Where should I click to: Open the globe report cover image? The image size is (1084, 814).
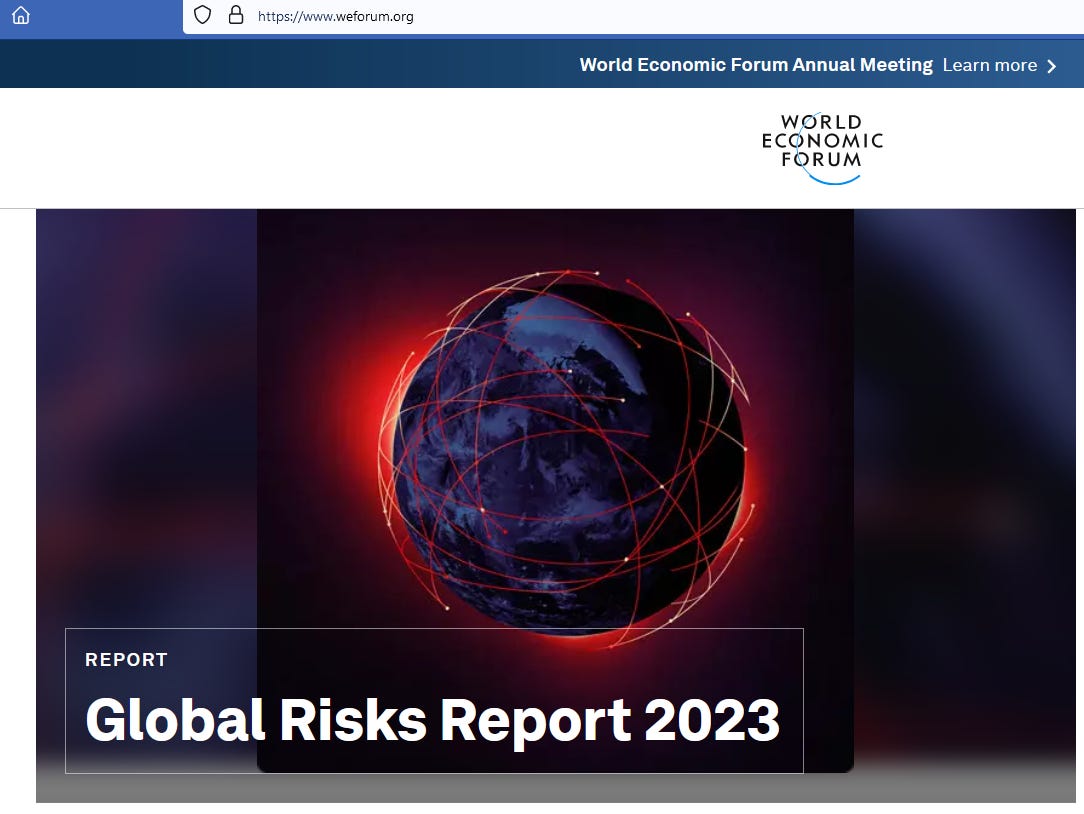(x=555, y=490)
